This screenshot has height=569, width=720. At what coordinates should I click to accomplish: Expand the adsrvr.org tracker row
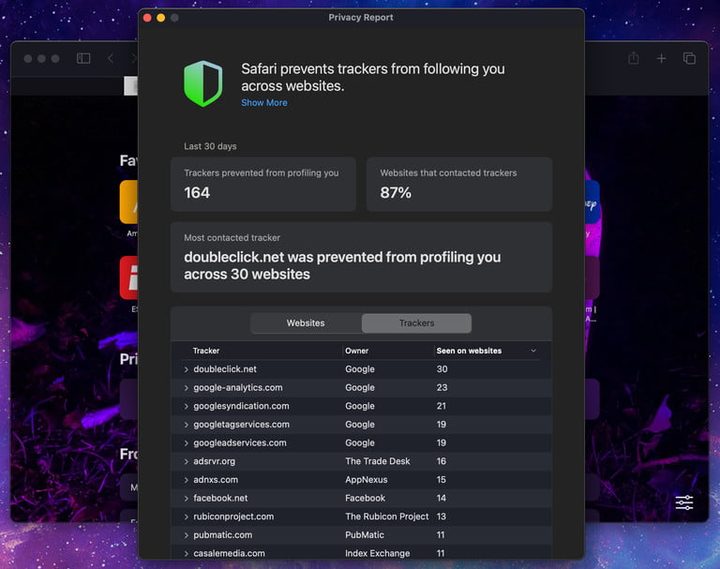click(x=186, y=462)
